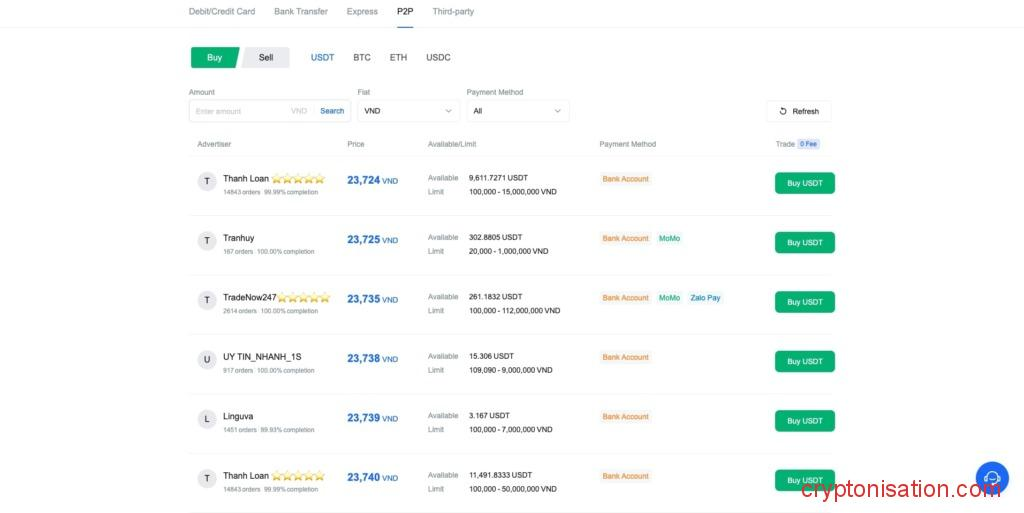Click Zalo Pay tag in TradeNow247's row
Viewport: 1024px width, 513px height.
pyautogui.click(x=705, y=298)
